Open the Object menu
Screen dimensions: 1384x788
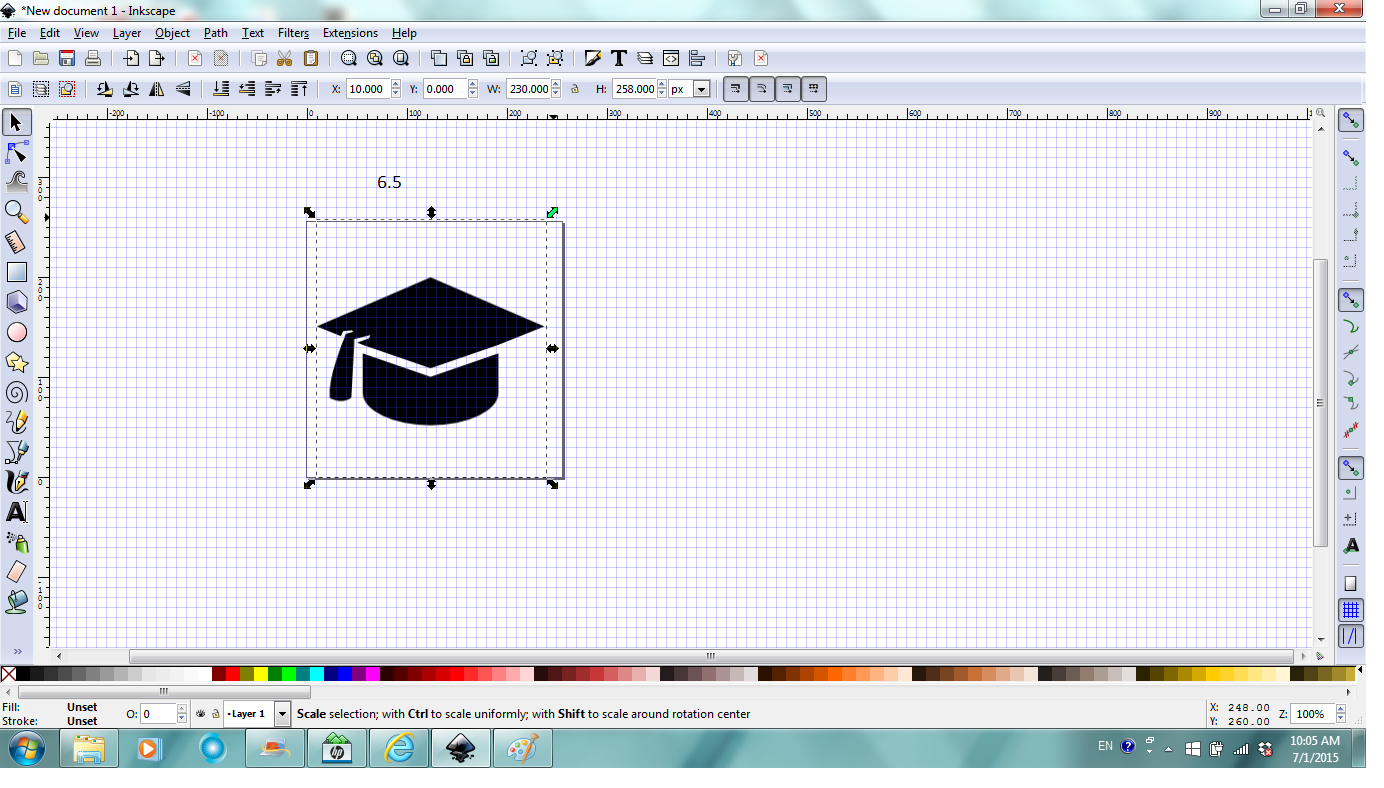coord(172,33)
